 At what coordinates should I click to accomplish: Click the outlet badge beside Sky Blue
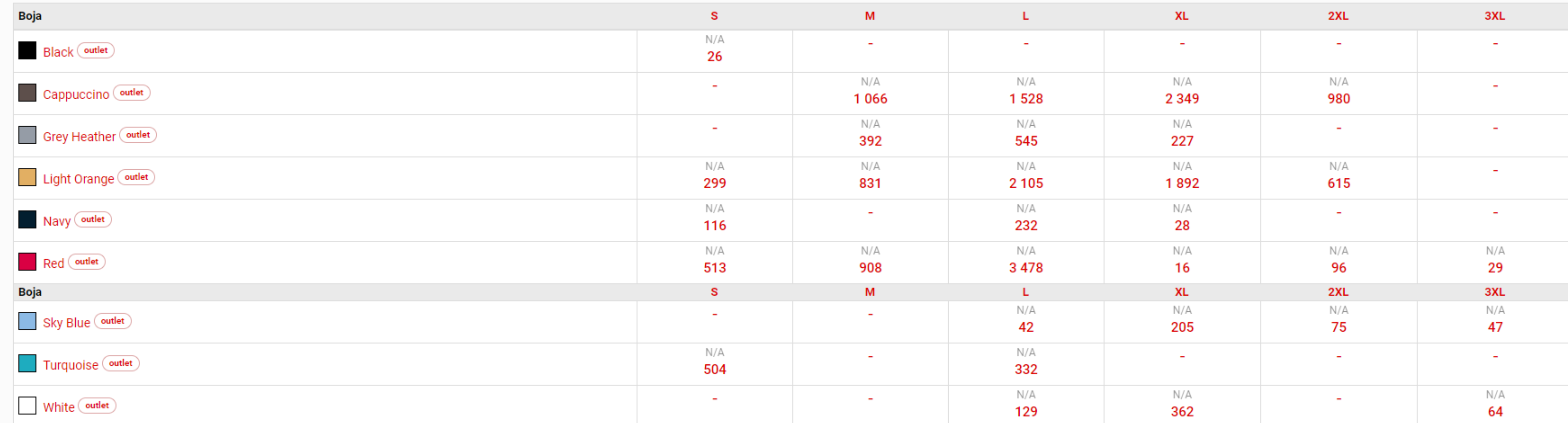pos(113,321)
